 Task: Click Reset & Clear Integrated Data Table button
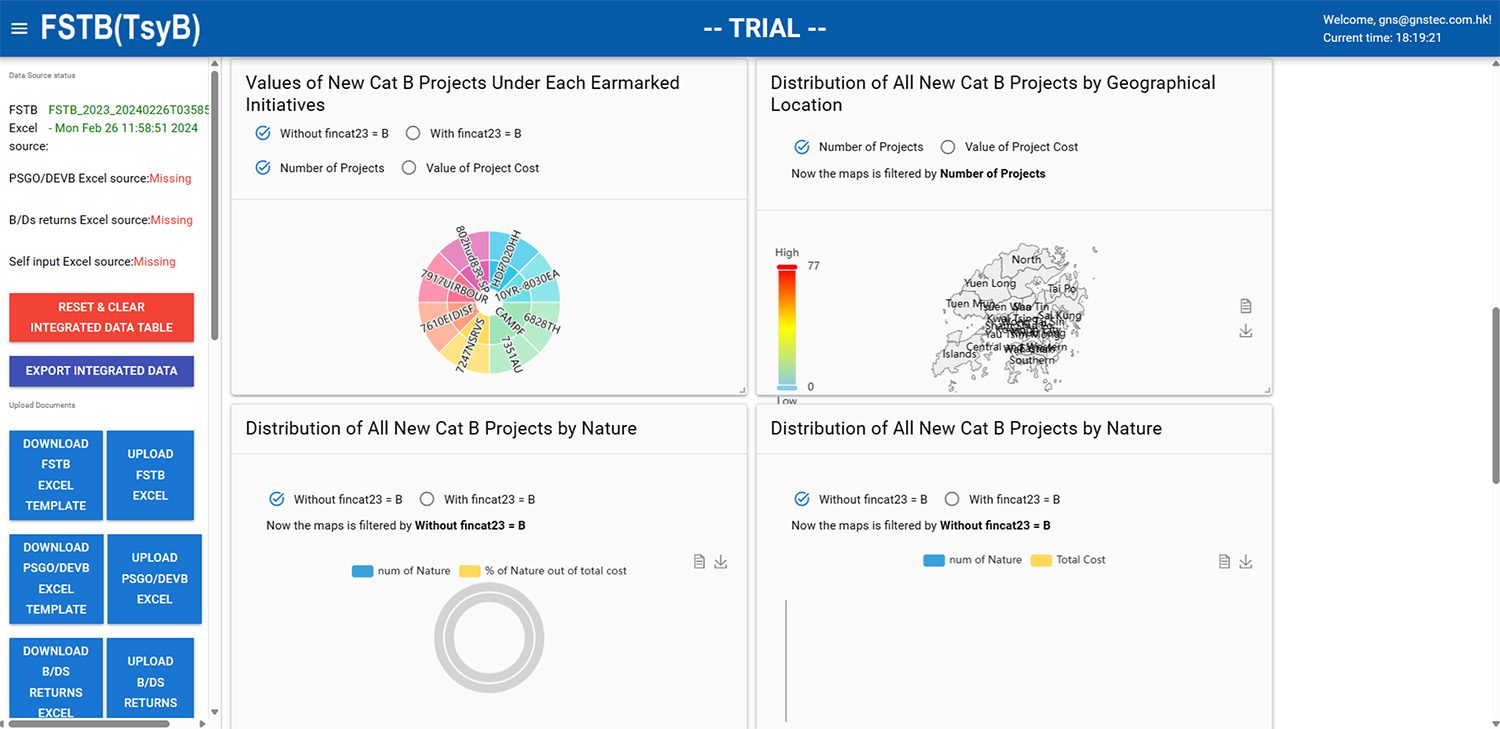[x=101, y=317]
